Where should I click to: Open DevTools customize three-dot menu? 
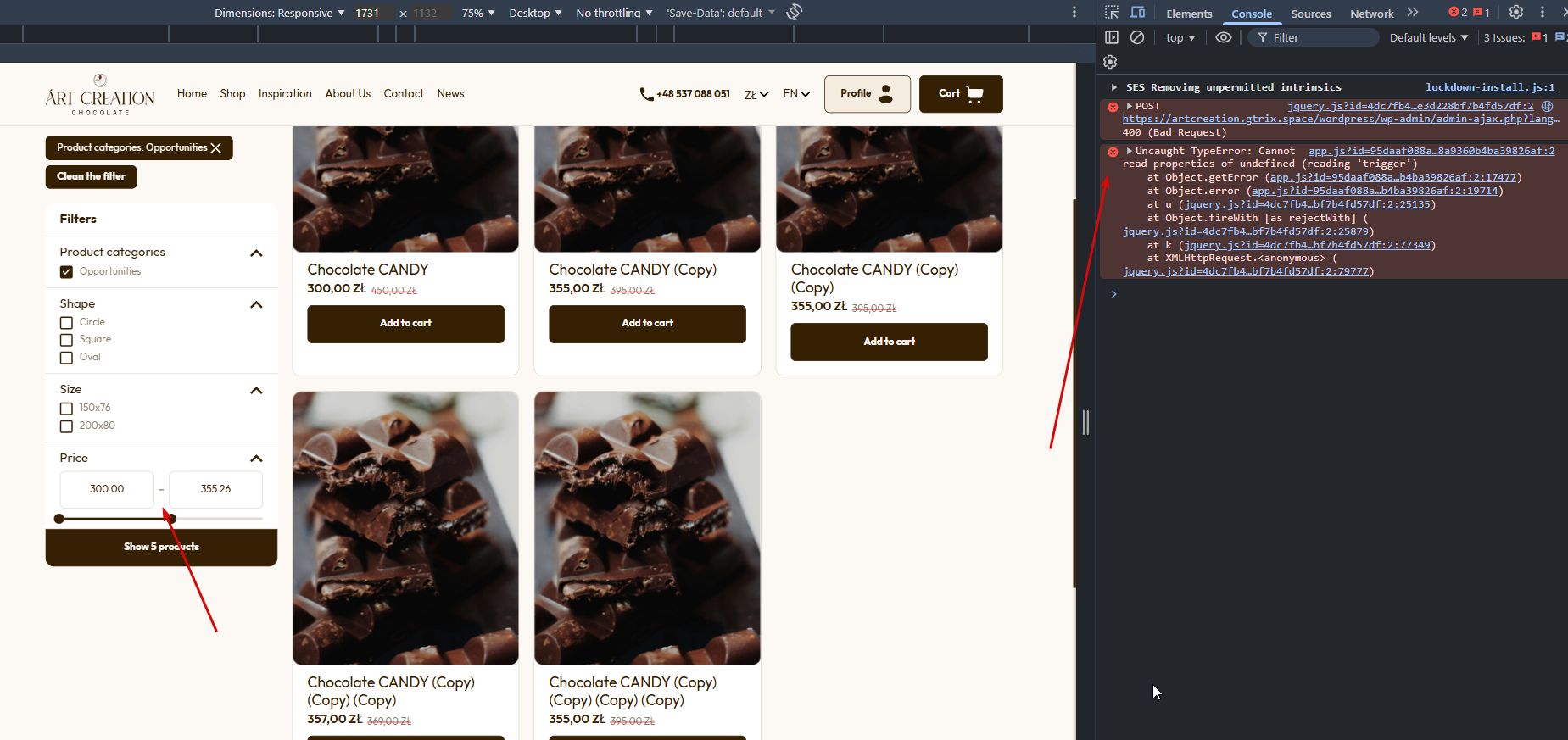[x=1543, y=13]
